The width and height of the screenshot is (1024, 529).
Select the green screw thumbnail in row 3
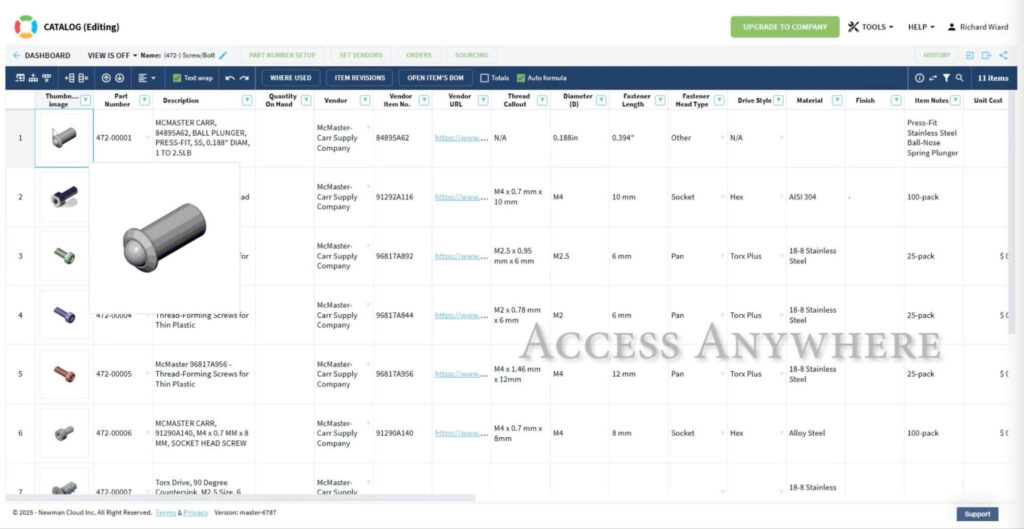point(64,255)
